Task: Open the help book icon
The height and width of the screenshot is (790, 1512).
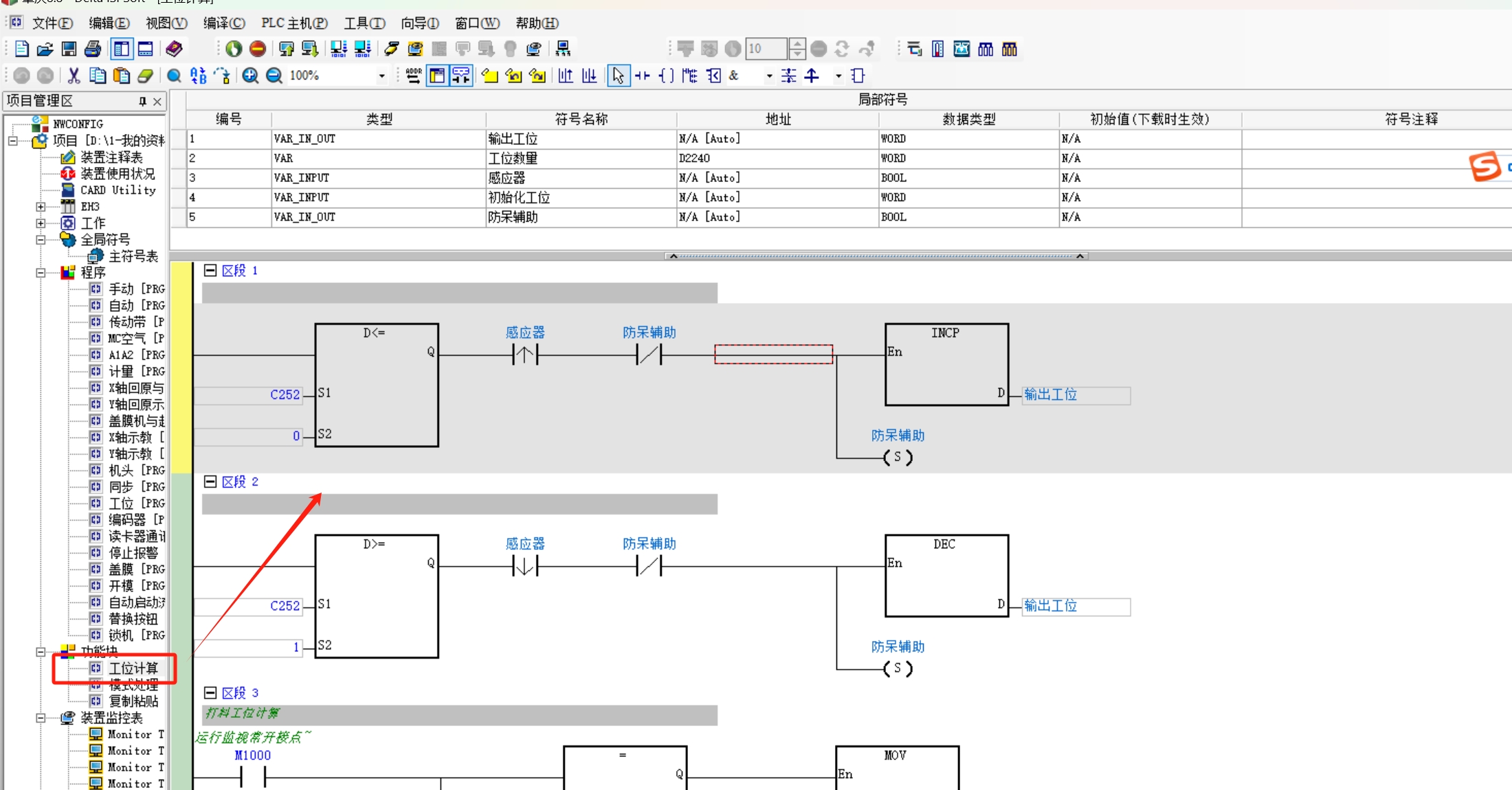Action: click(x=174, y=49)
